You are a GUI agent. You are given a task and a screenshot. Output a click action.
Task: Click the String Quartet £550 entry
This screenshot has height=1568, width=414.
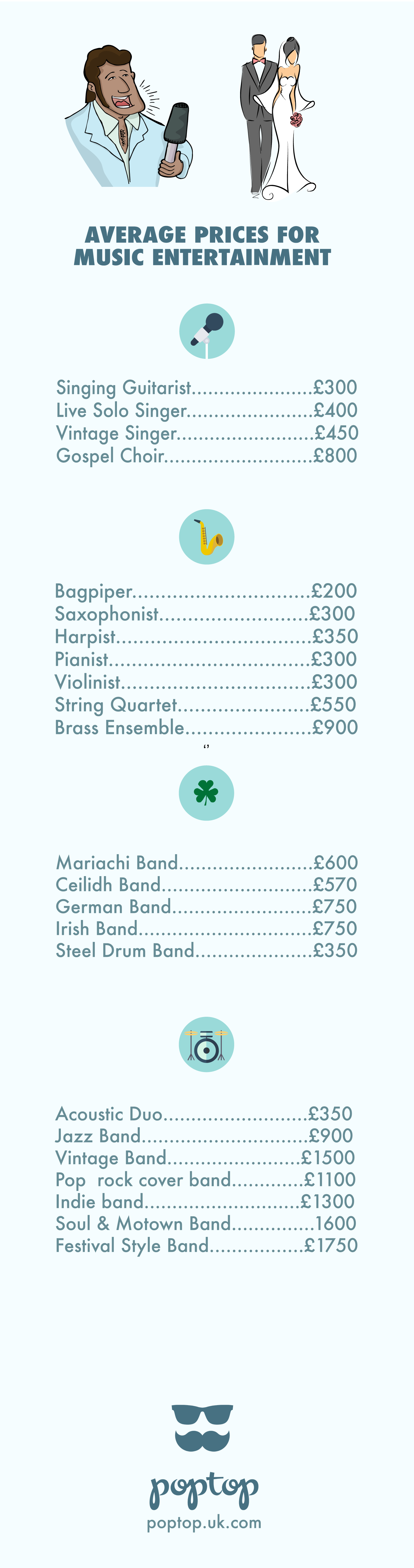[x=206, y=705]
